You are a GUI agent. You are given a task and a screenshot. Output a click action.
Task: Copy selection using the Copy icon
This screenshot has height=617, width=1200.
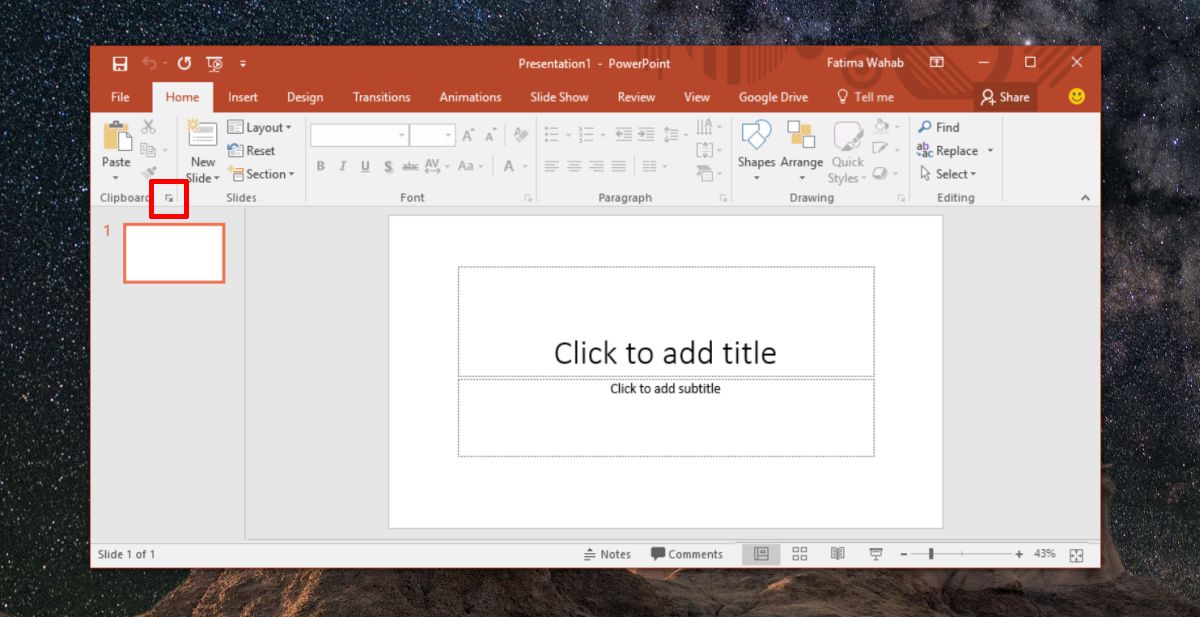pyautogui.click(x=148, y=150)
